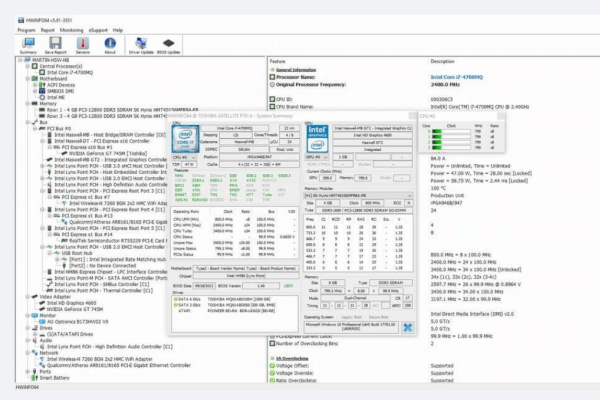Open the Report menu
This screenshot has width=600, height=400.
coord(48,30)
